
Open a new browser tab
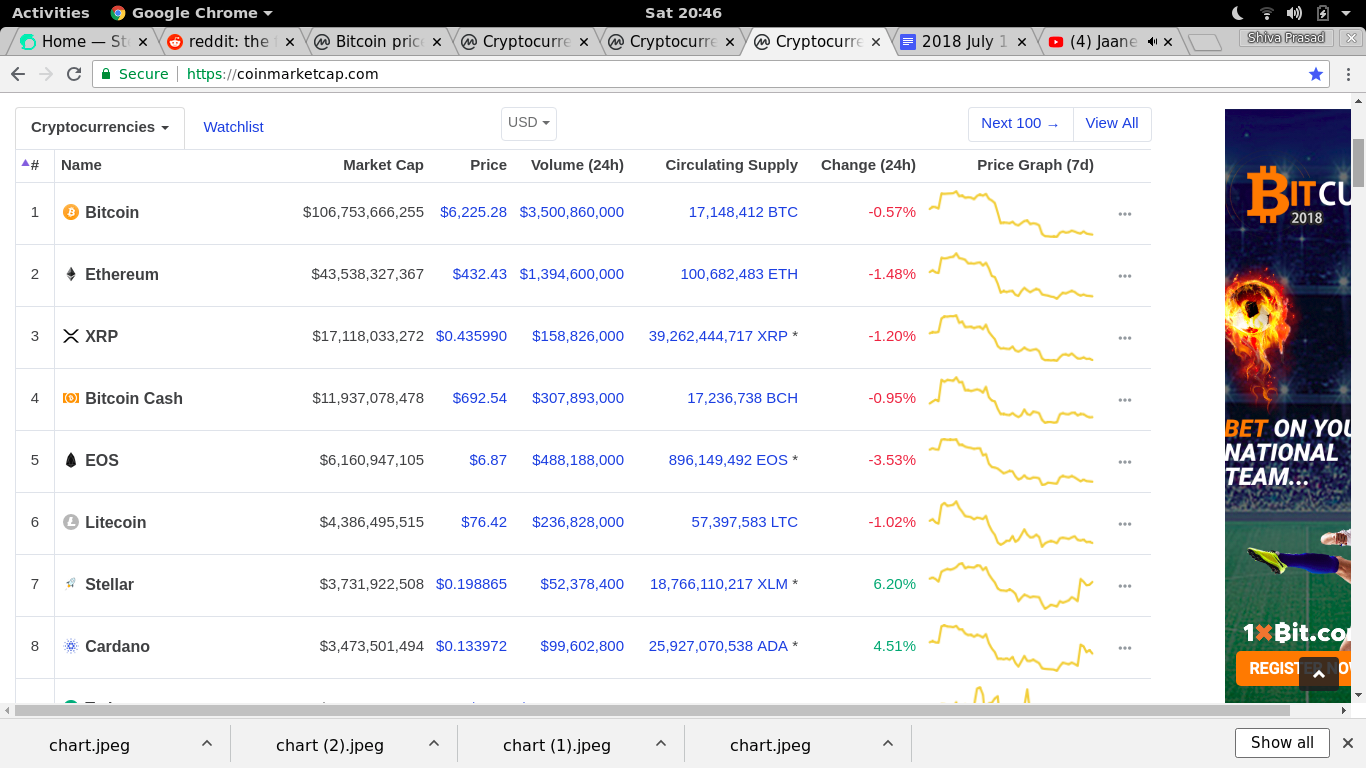tap(1205, 42)
